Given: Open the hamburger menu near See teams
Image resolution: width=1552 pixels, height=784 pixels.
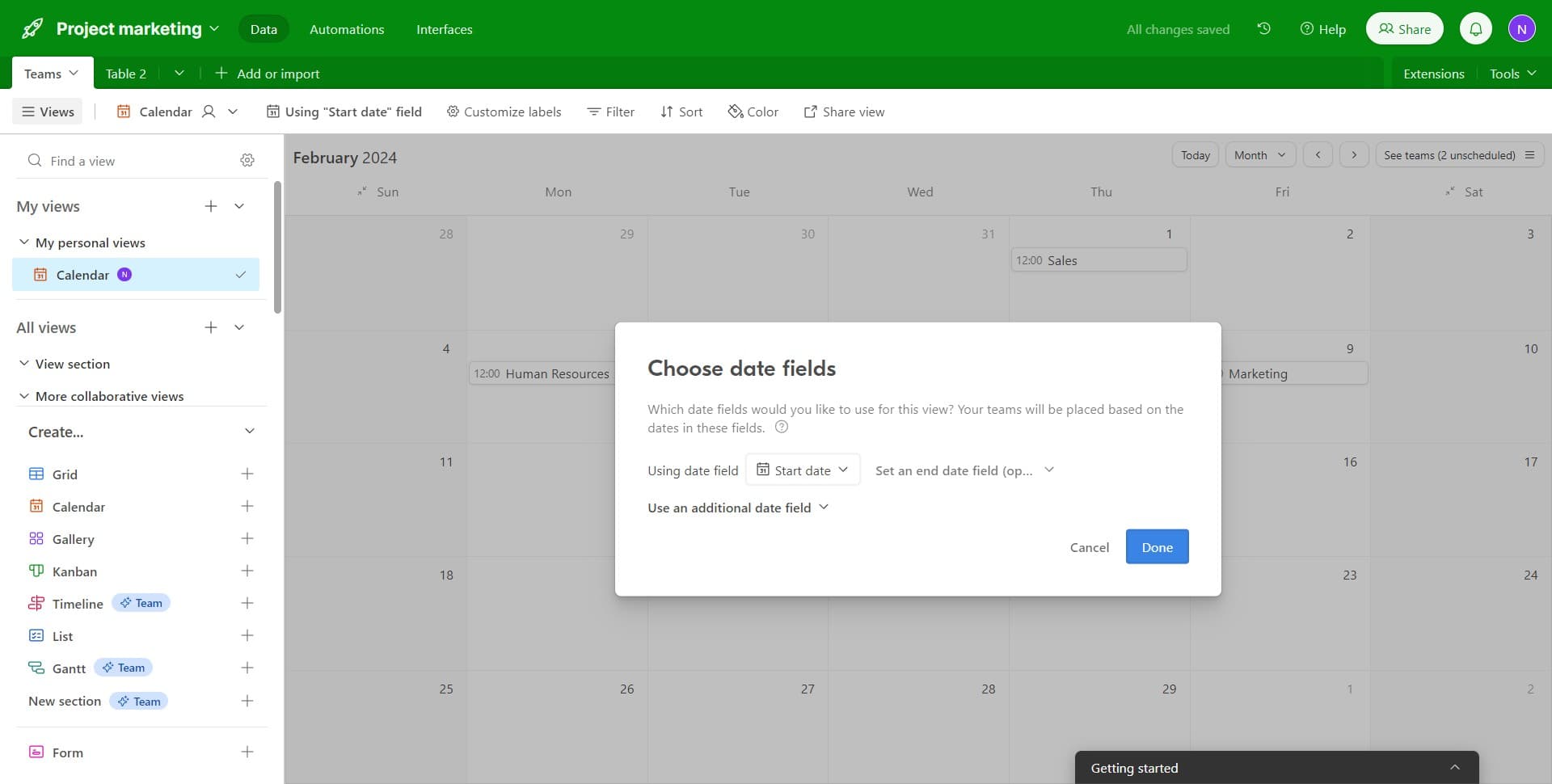Looking at the screenshot, I should click(1531, 154).
